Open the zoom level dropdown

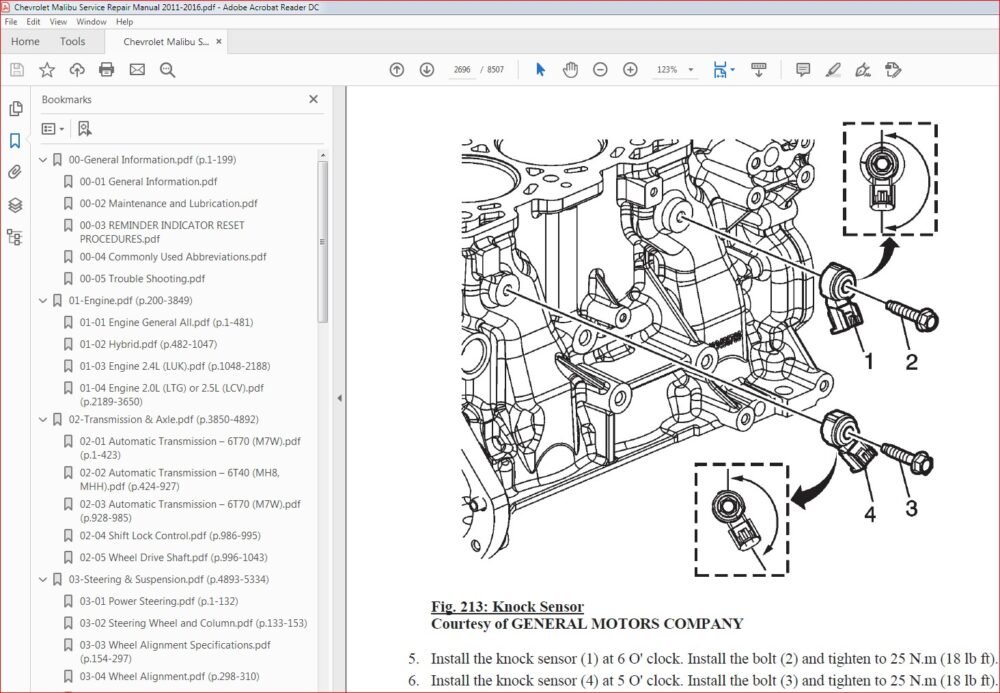pos(691,69)
